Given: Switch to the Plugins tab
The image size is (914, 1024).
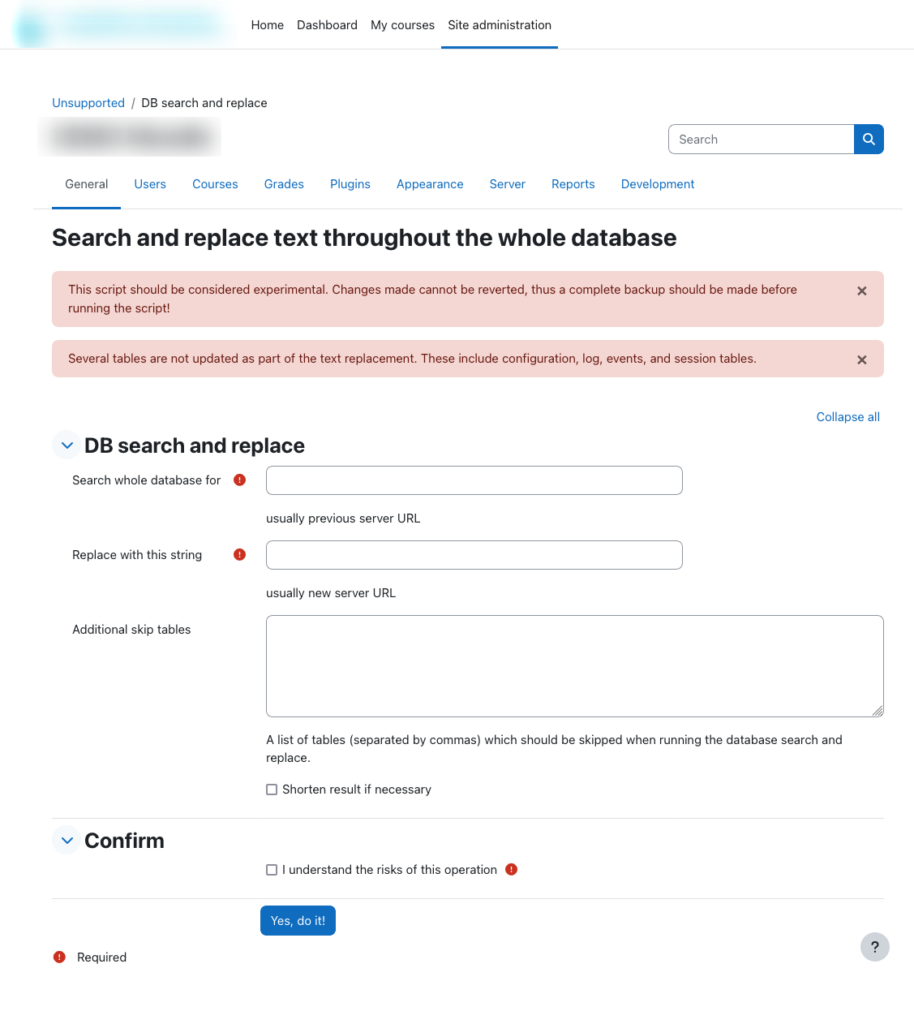Looking at the screenshot, I should pyautogui.click(x=350, y=184).
